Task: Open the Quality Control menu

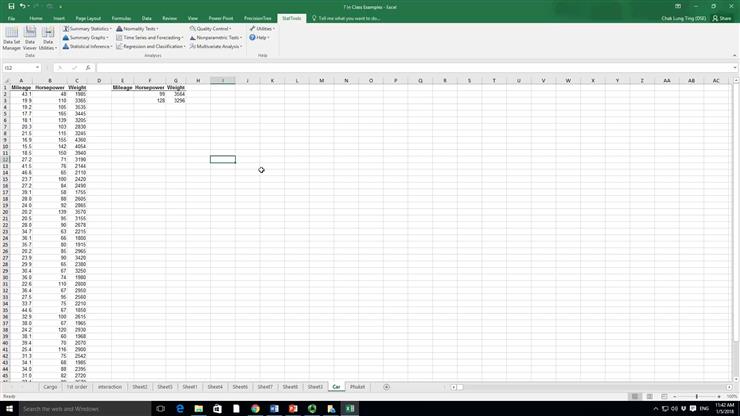Action: (210, 29)
